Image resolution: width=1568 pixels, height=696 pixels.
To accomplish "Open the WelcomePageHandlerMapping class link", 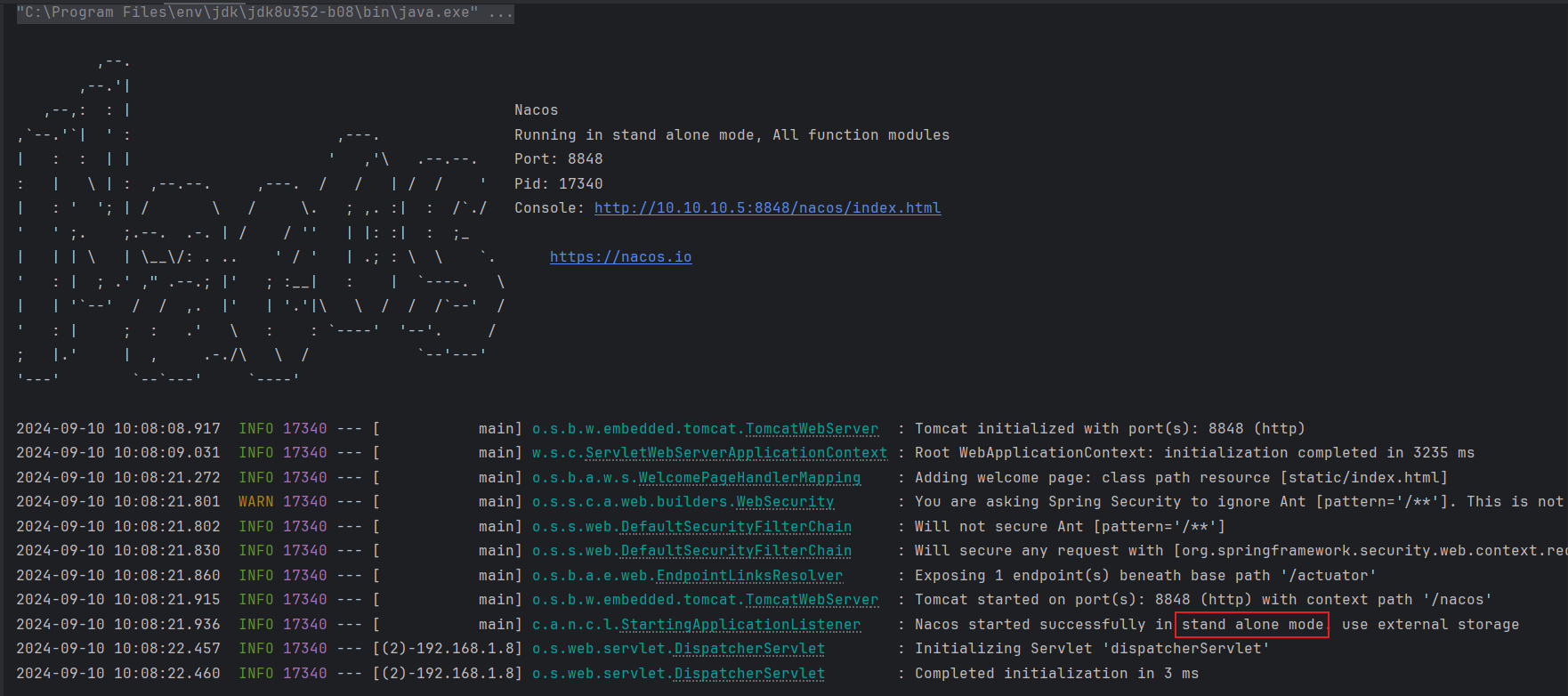I will pos(749,478).
